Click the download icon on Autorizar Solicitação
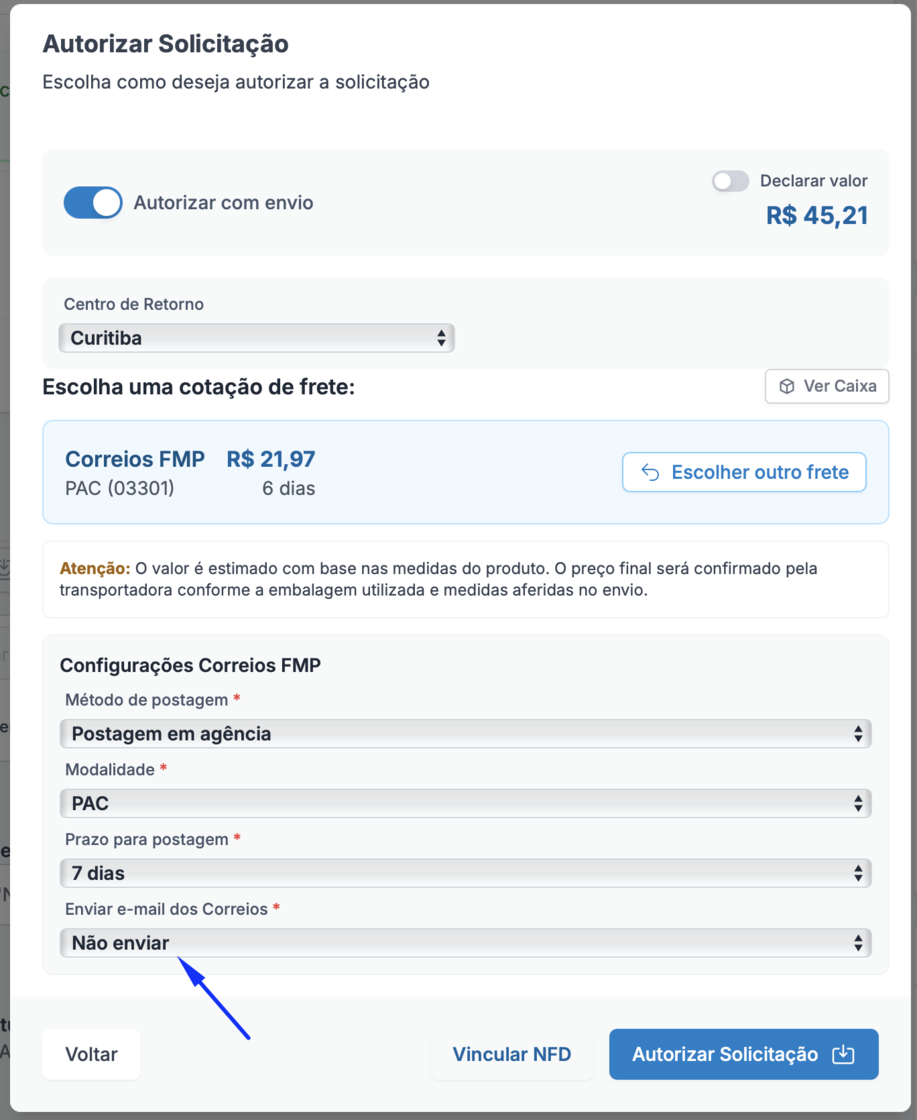This screenshot has height=1120, width=917. (843, 1054)
